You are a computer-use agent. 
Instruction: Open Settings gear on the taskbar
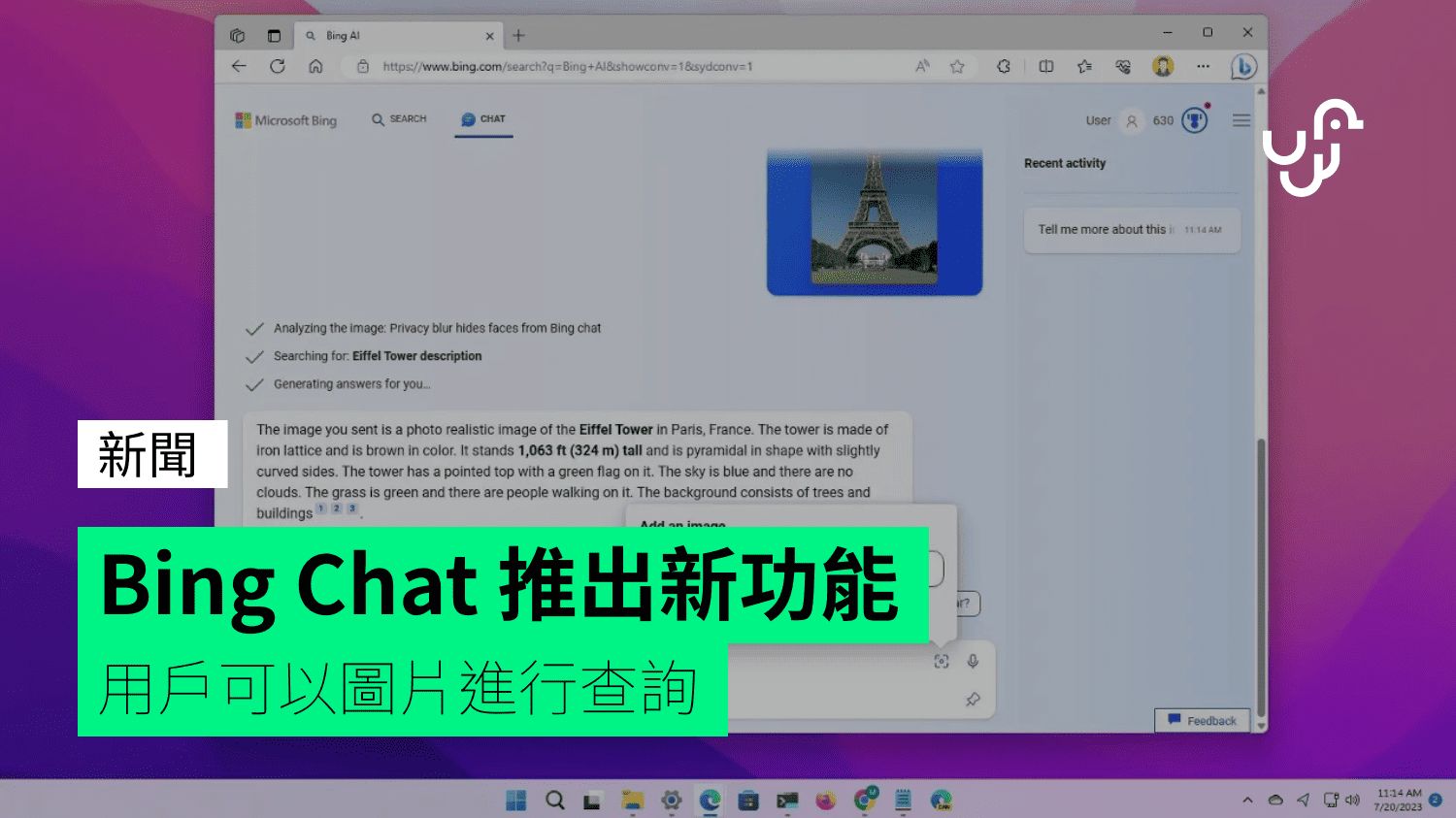click(x=671, y=801)
